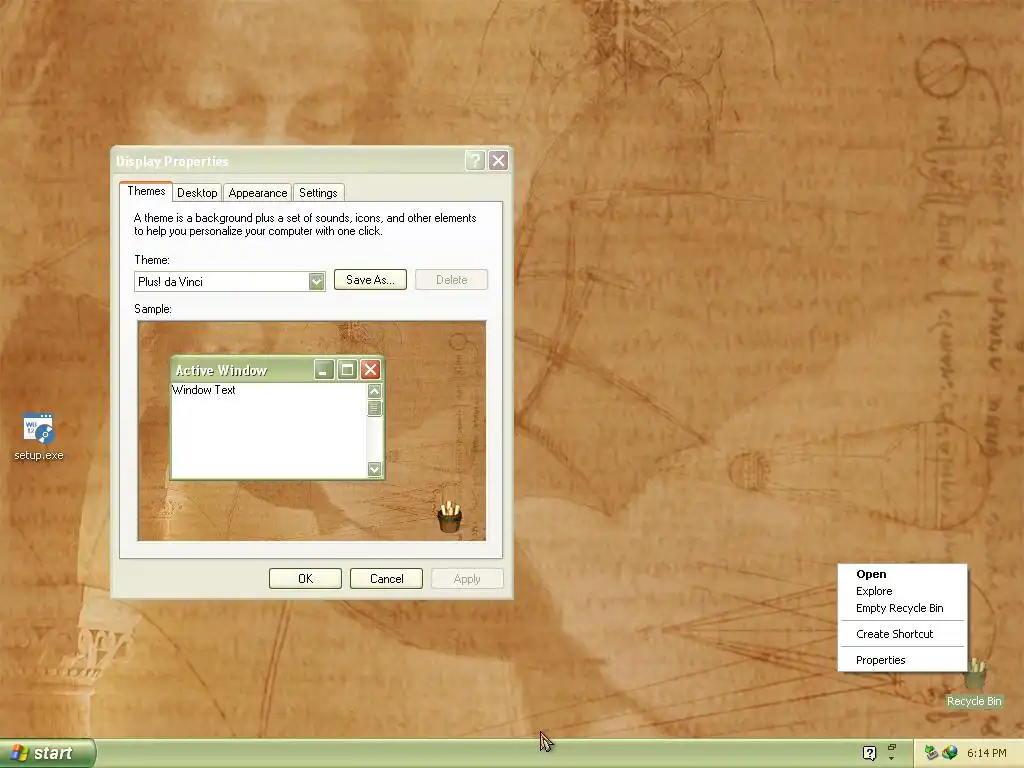The width and height of the screenshot is (1024, 768).
Task: Click the disabled Apply button
Action: (467, 579)
